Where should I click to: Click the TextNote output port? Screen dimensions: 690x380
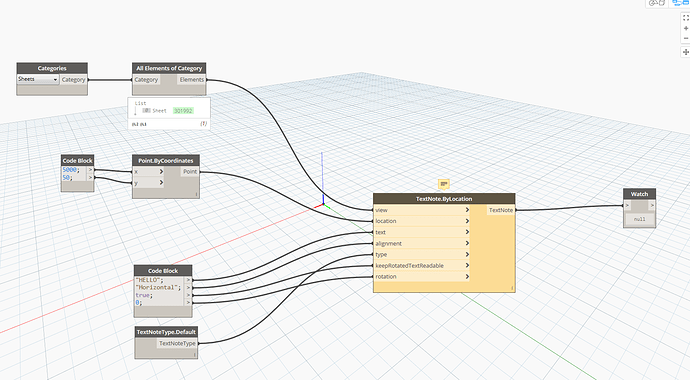tap(501, 210)
